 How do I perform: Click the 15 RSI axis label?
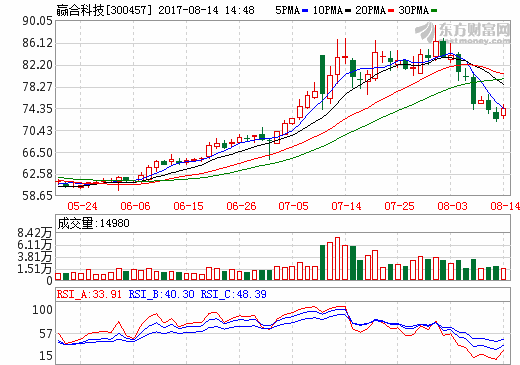[46, 356]
